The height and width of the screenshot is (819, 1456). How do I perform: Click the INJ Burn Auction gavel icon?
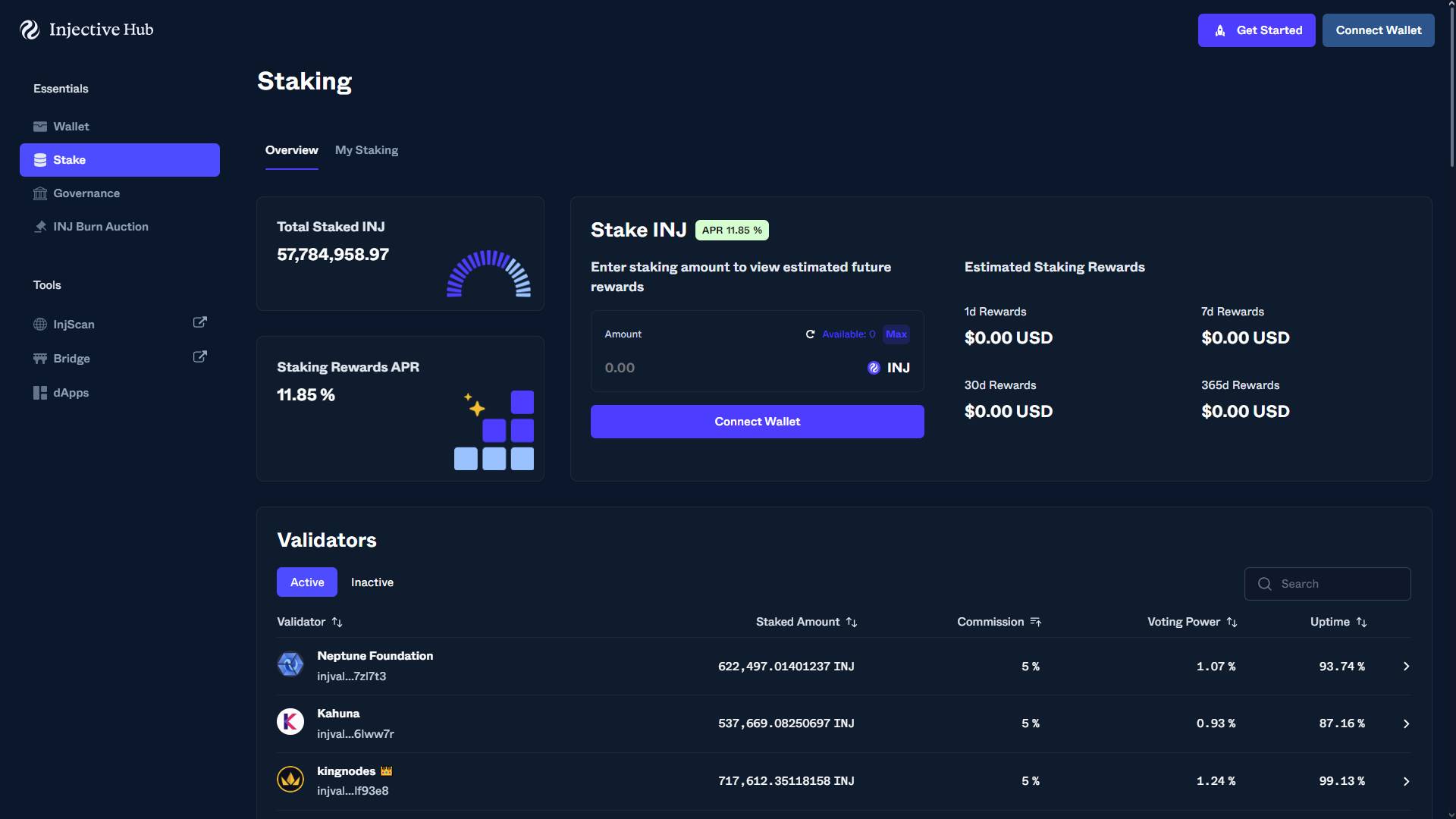tap(40, 227)
